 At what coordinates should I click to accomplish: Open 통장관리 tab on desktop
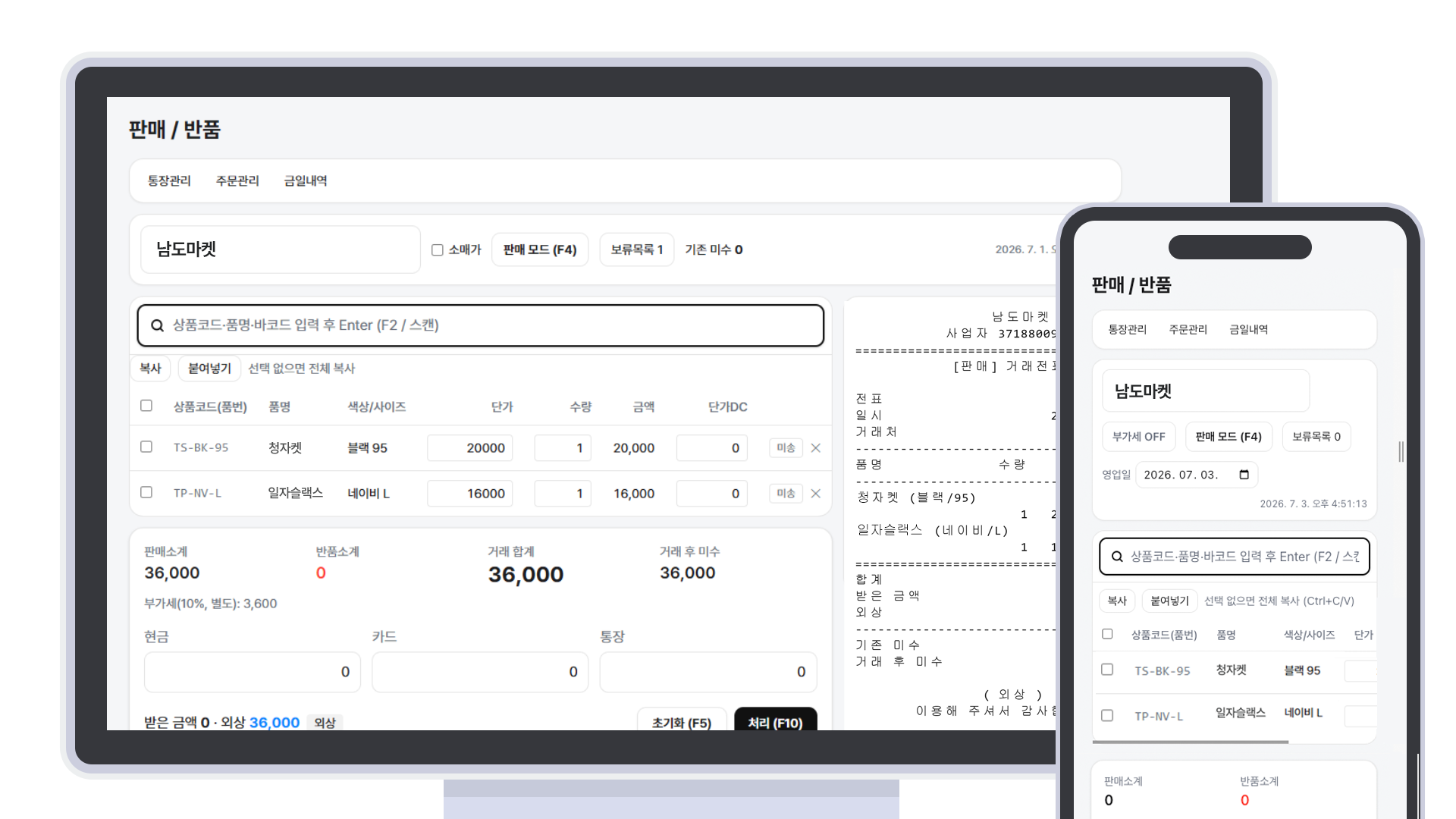coord(169,180)
